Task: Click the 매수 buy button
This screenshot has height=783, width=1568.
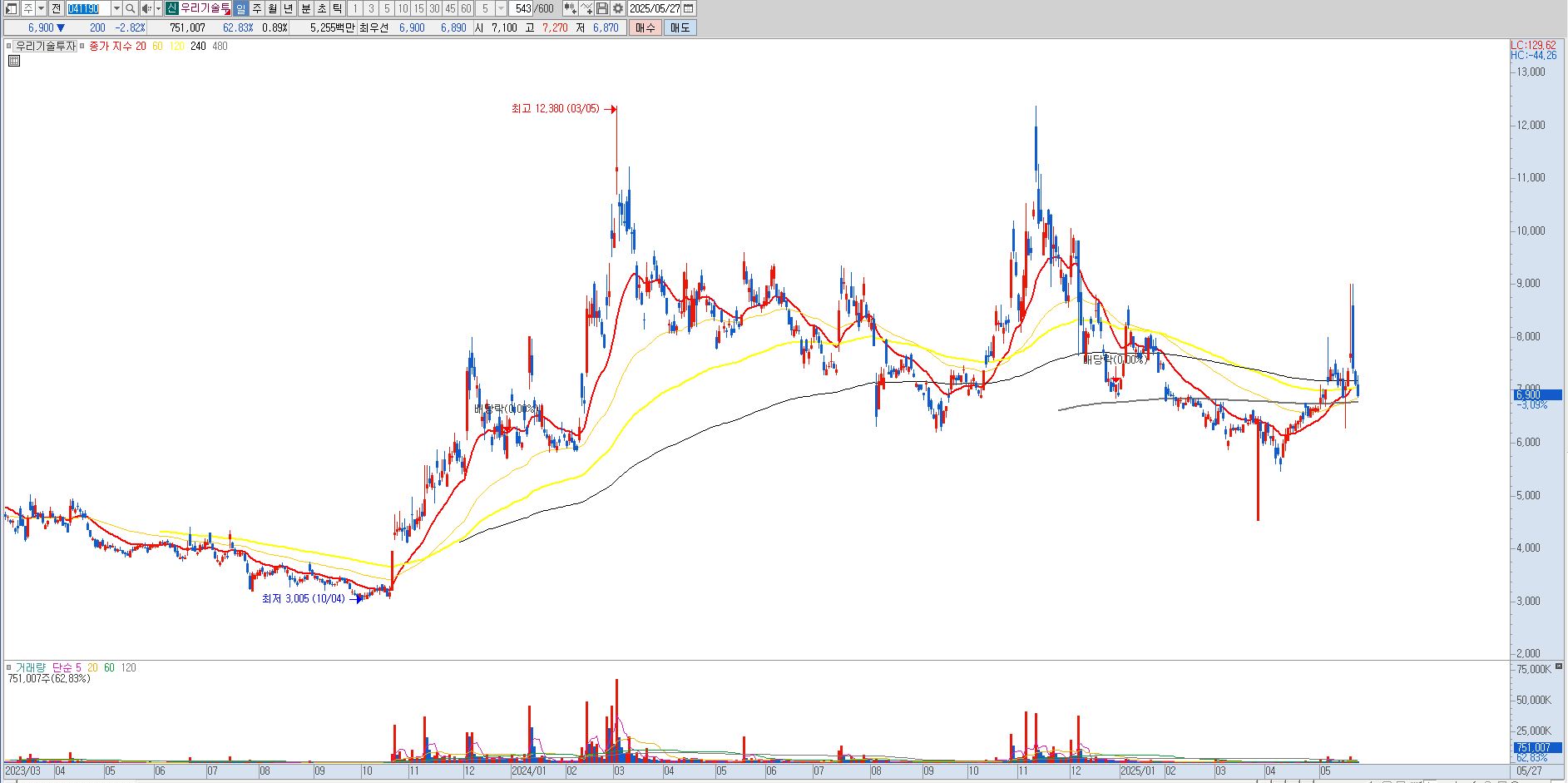Action: pos(645,27)
